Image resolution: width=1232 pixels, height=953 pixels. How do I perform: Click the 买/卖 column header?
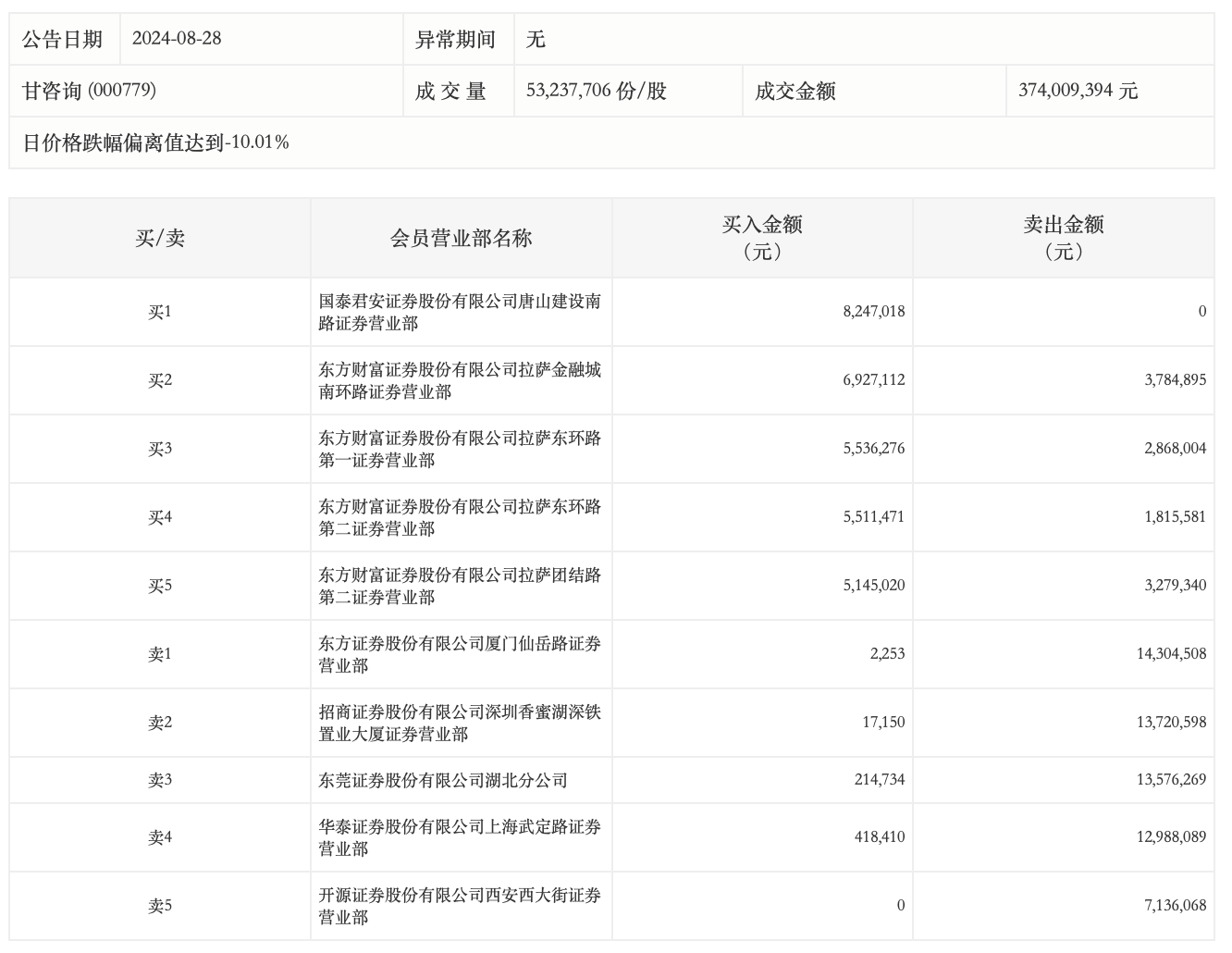tap(160, 239)
